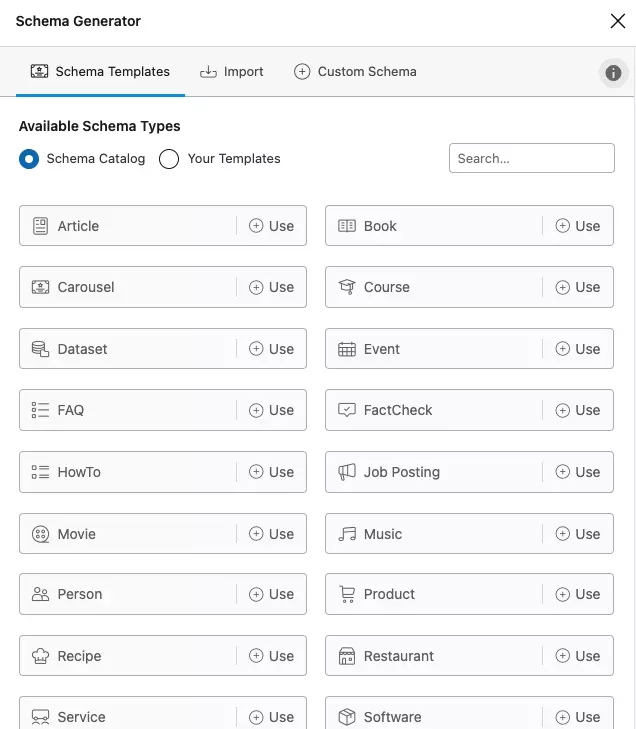Click the Movie film reel icon
Image resolution: width=636 pixels, height=729 pixels.
point(40,534)
